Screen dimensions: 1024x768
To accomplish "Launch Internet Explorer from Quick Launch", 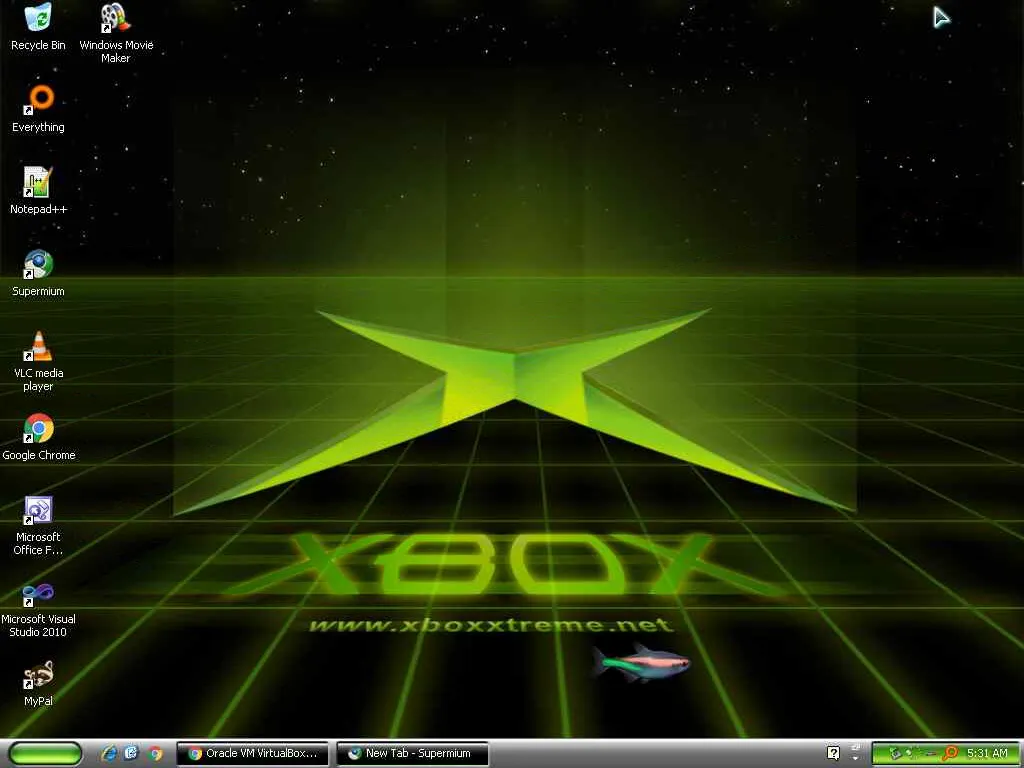I will [x=109, y=753].
